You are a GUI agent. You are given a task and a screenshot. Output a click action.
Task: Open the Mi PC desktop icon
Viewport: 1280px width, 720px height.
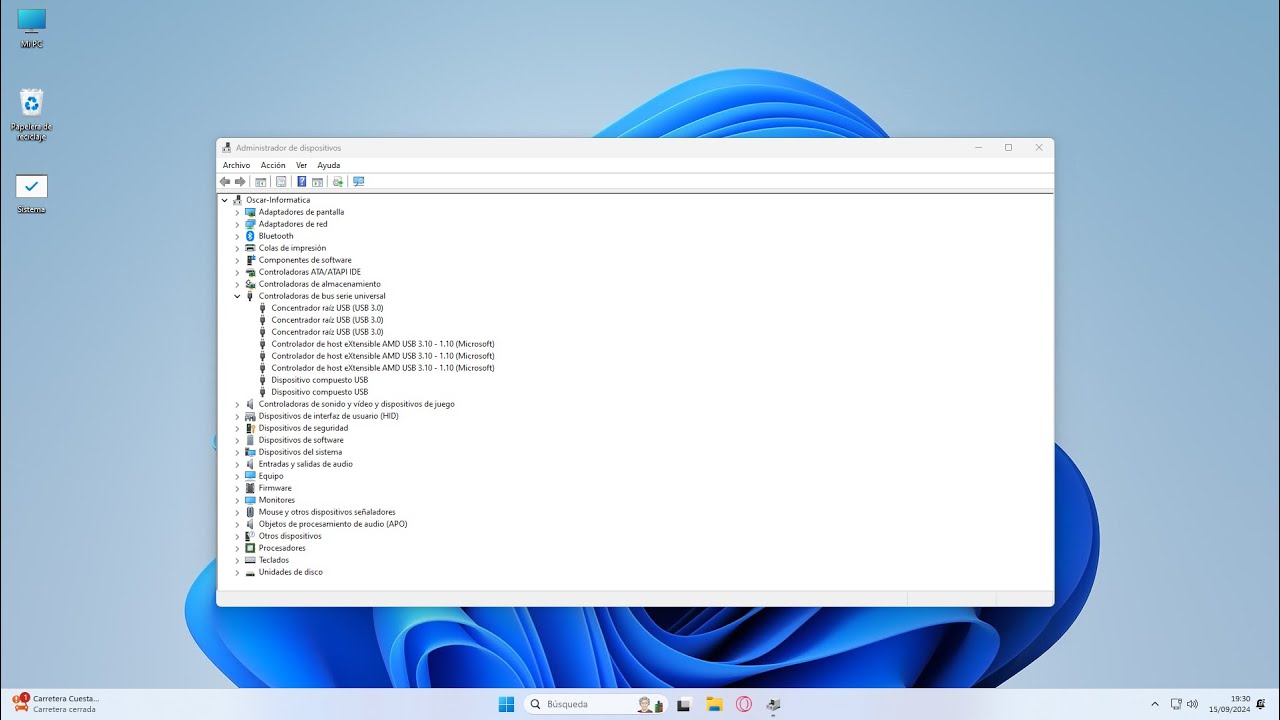coord(32,28)
